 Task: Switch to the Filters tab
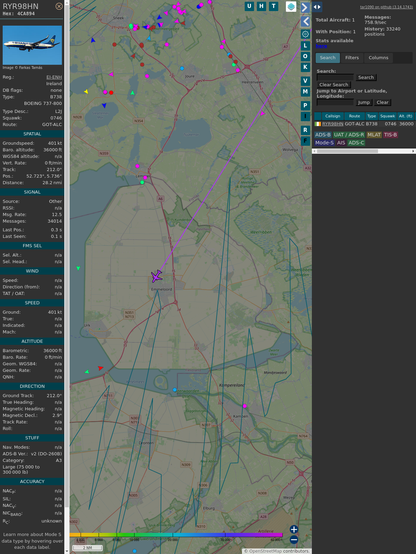coord(352,58)
